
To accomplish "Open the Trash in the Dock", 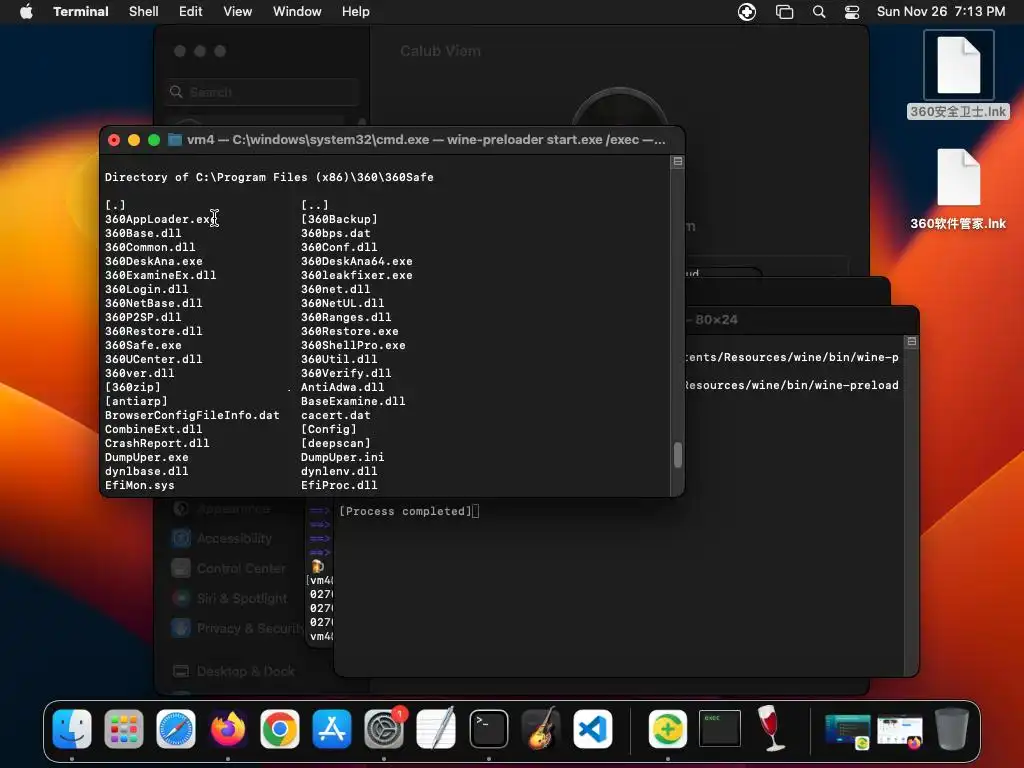I will click(x=952, y=729).
